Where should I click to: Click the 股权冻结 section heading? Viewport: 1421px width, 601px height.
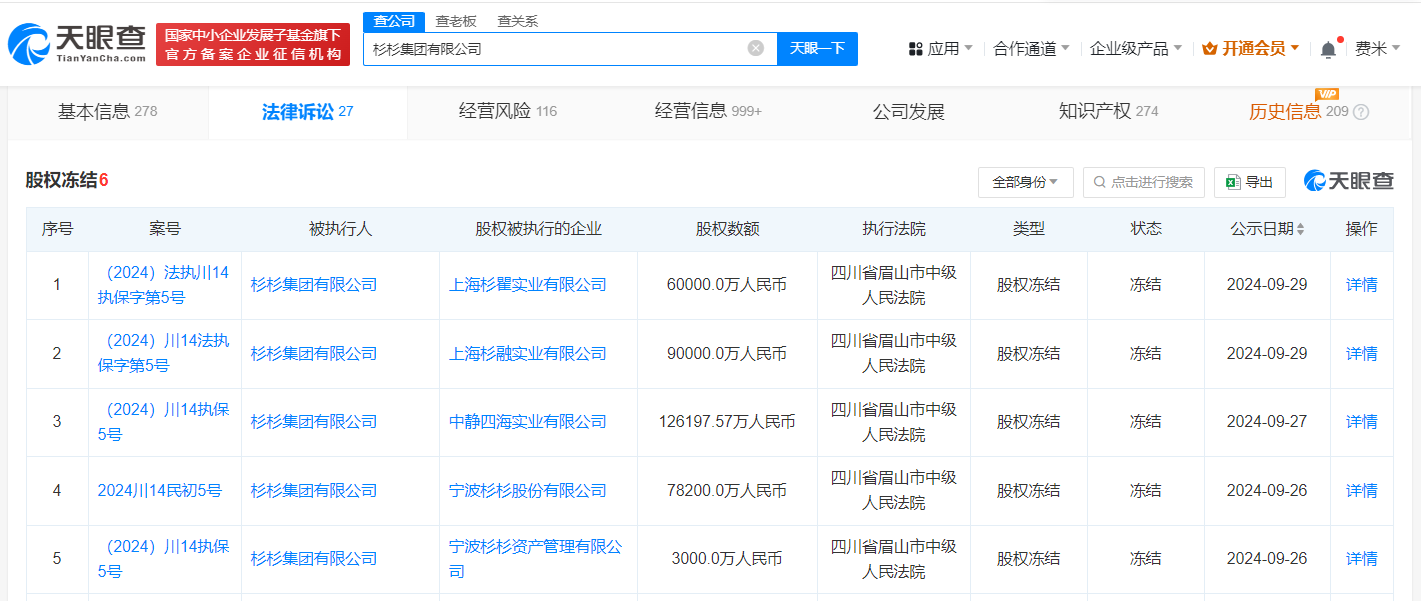(67, 180)
